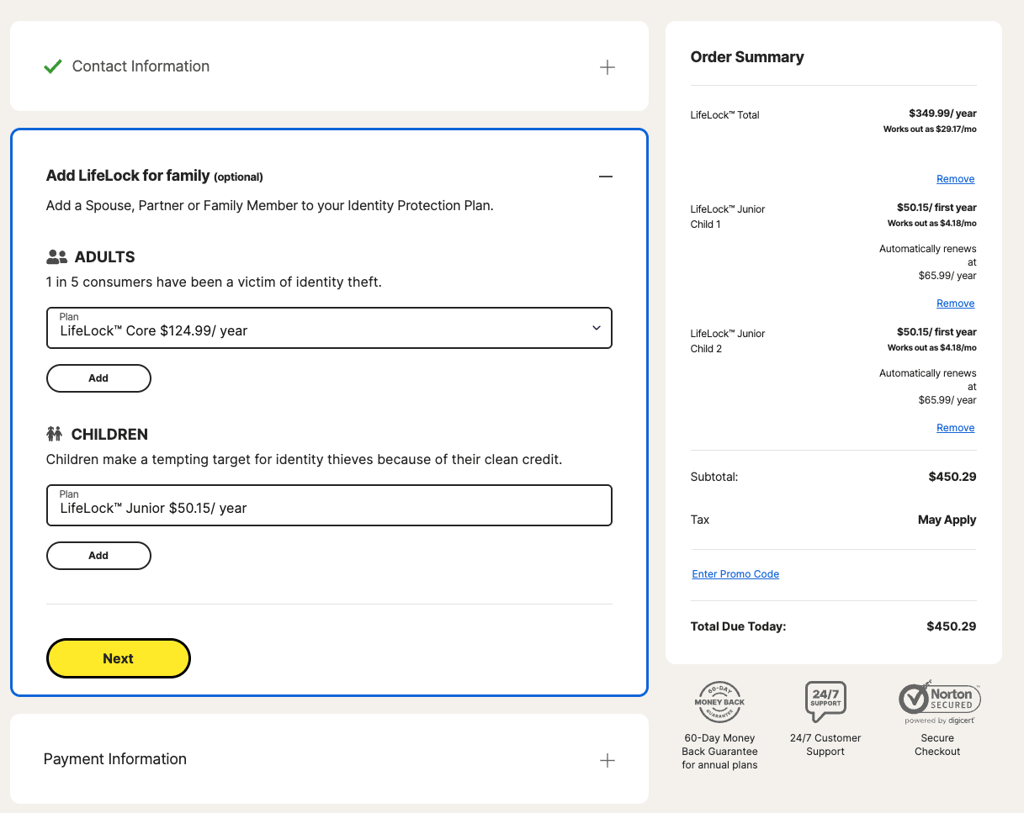
Task: Click the chevron arrow in adult Plan dropdown
Action: [596, 328]
